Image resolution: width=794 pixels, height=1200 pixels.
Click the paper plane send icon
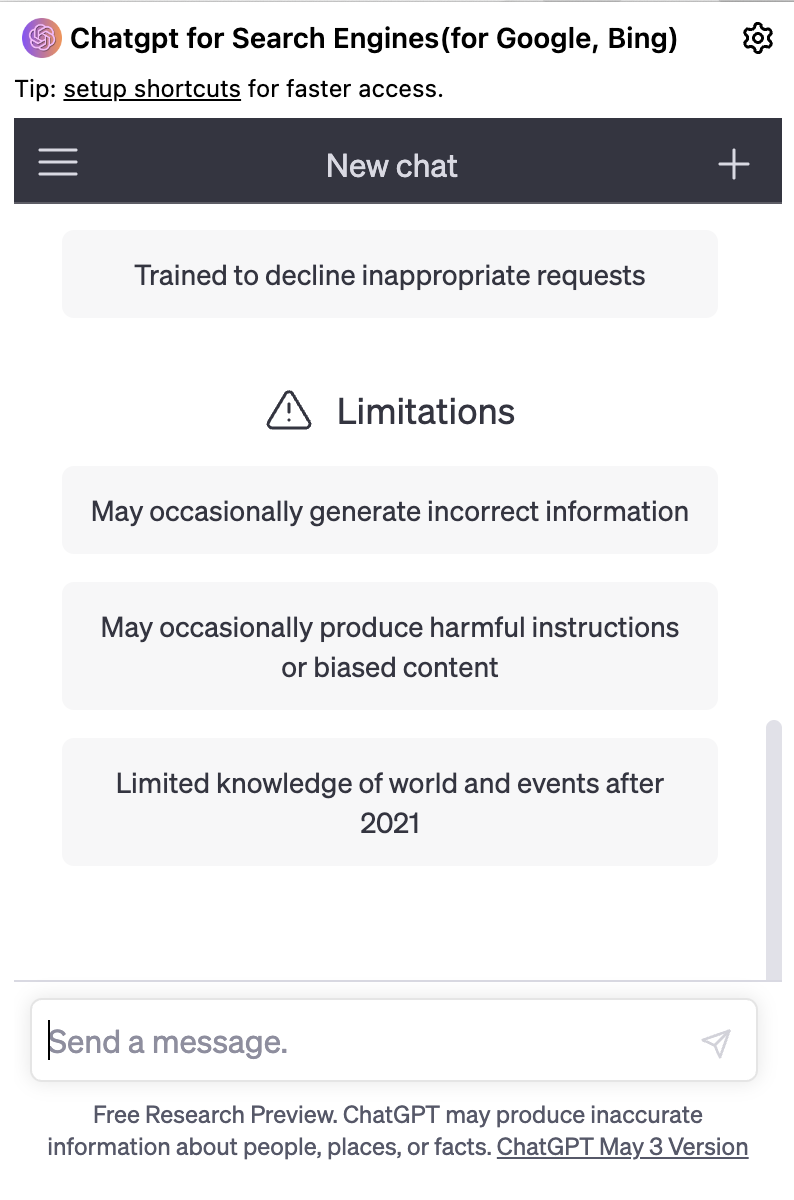[716, 1042]
